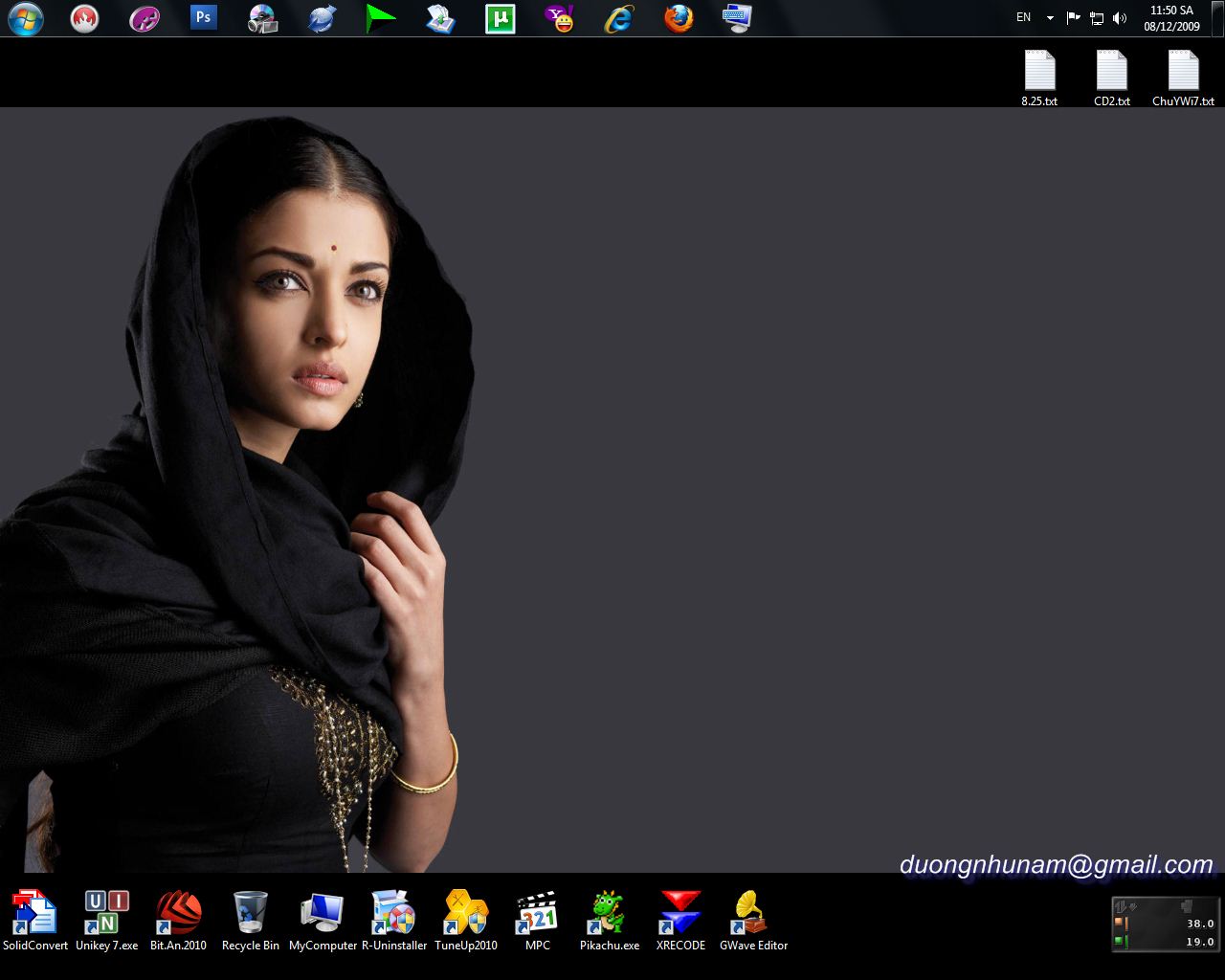This screenshot has width=1225, height=980.
Task: Open the monitor and keyboard taskbar icon
Action: (738, 18)
